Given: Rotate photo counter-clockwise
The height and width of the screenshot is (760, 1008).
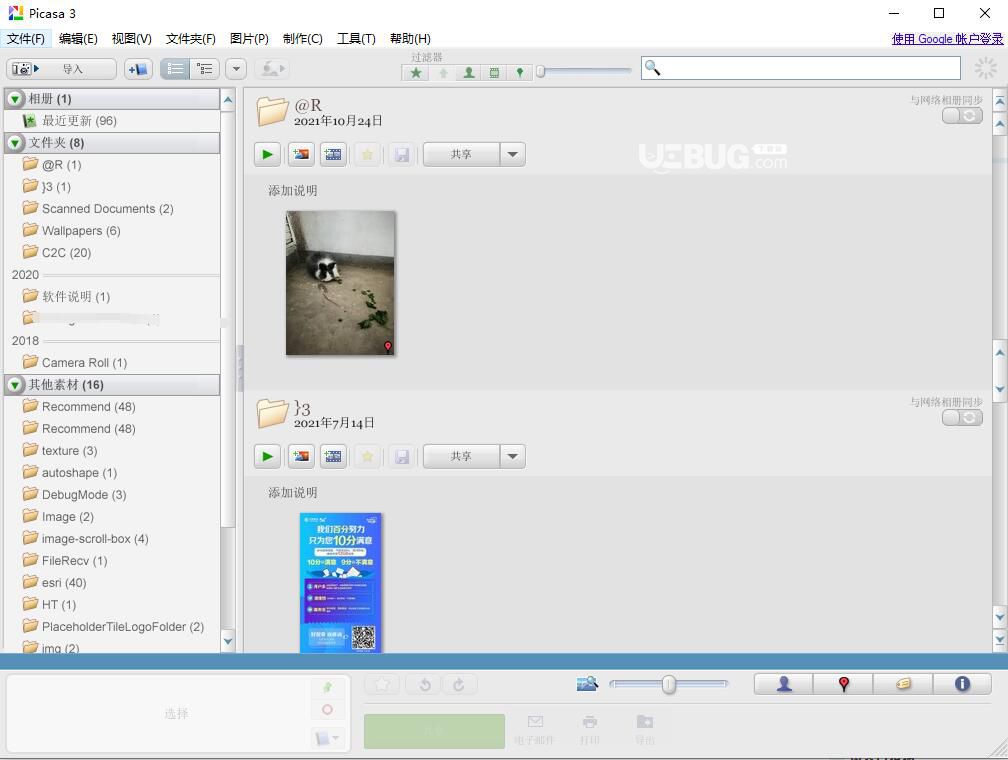Looking at the screenshot, I should point(425,685).
